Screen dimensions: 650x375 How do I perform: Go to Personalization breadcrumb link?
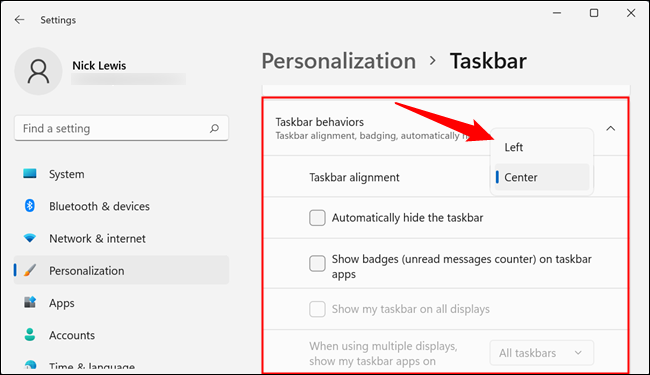[339, 61]
